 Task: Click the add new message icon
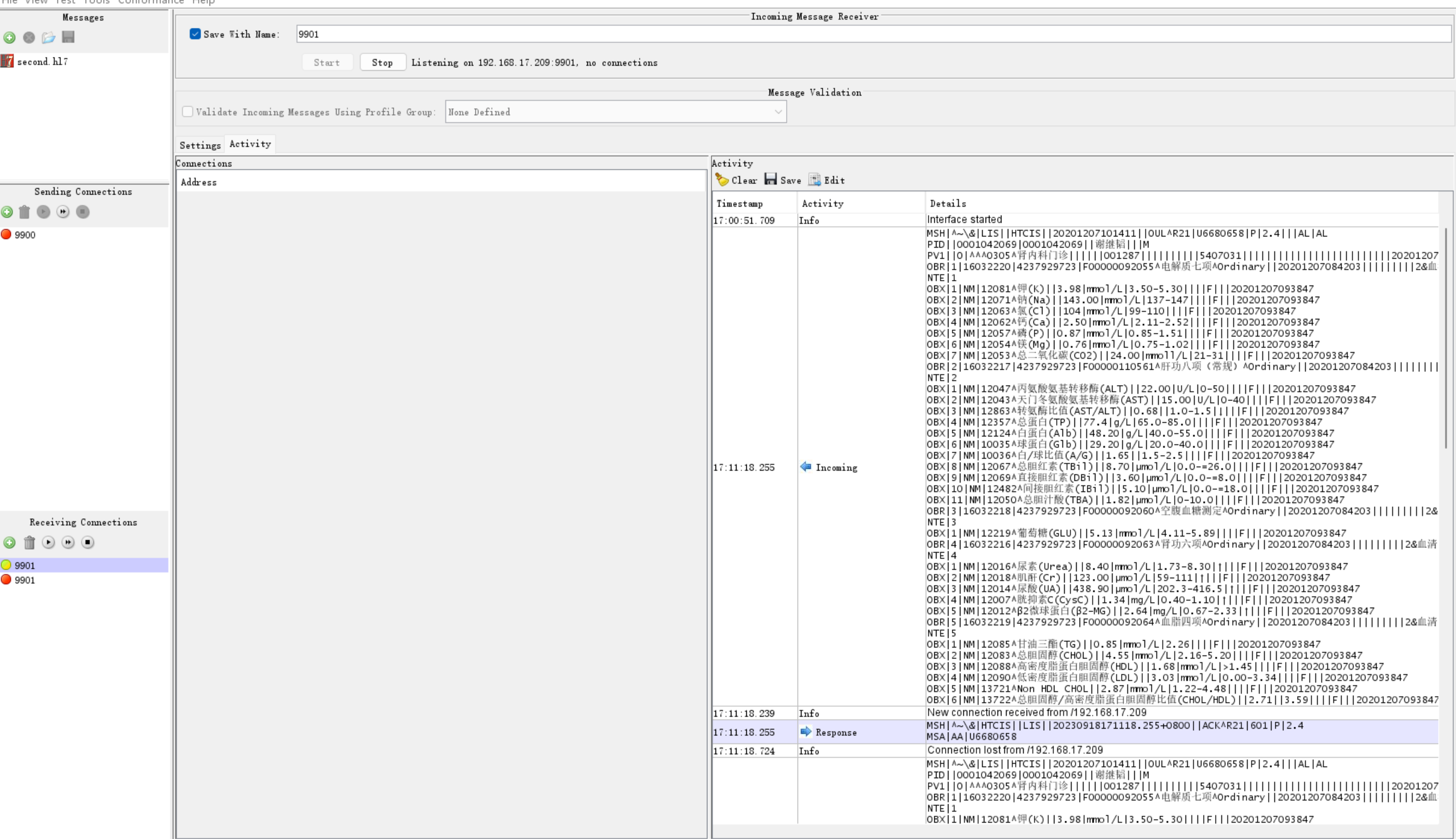click(x=9, y=38)
